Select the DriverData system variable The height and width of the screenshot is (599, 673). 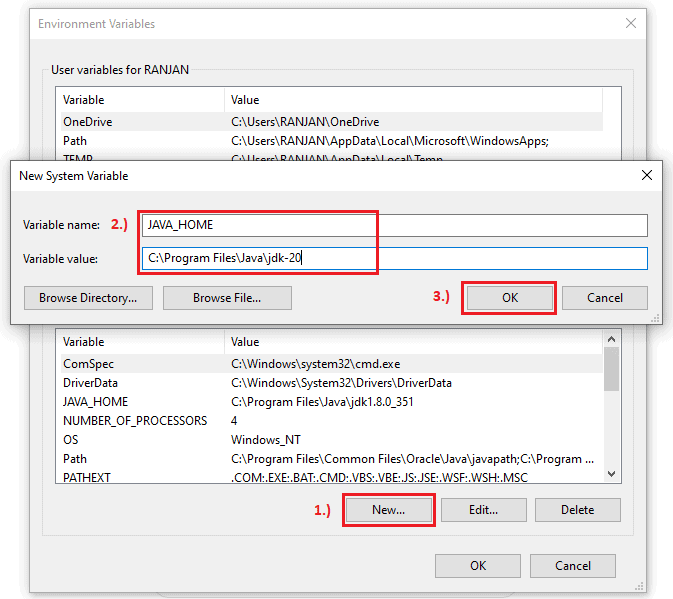[x=332, y=383]
